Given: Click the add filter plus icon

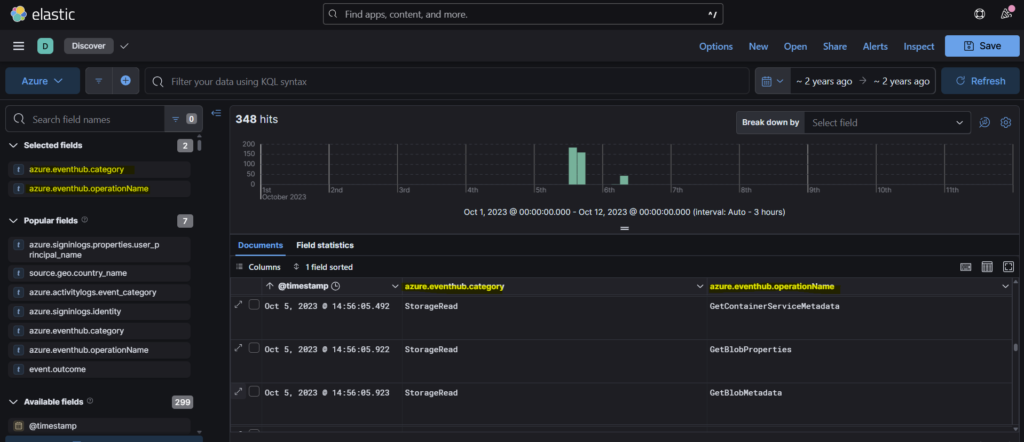Looking at the screenshot, I should click(126, 81).
